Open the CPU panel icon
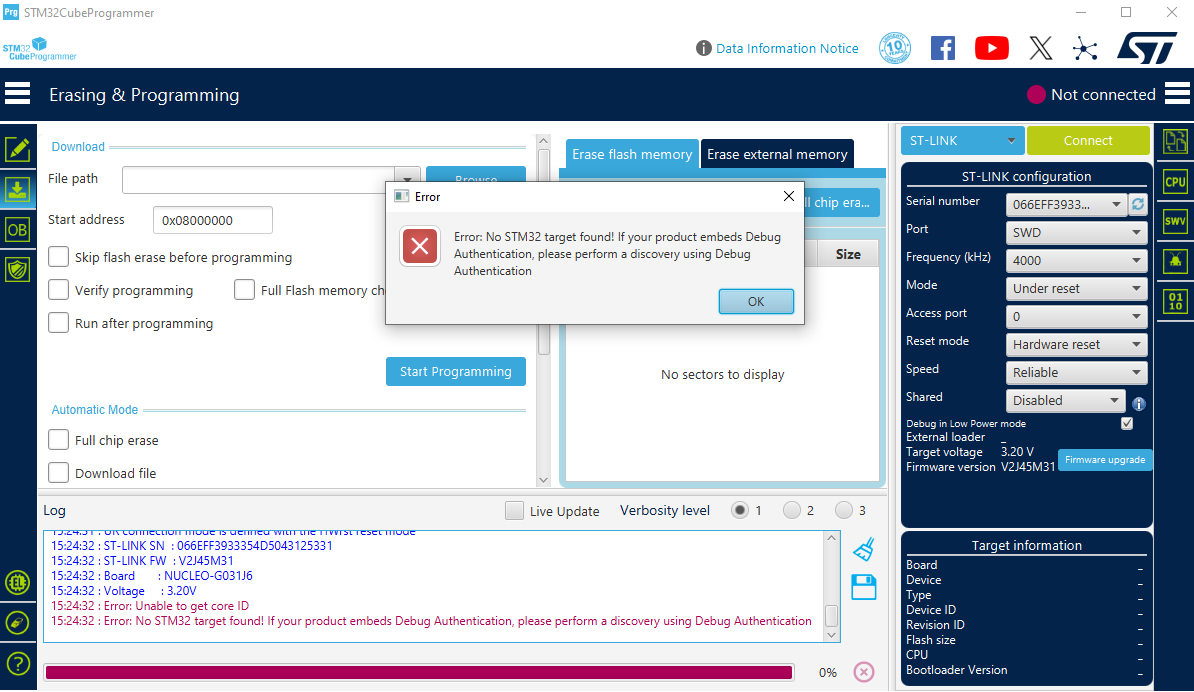 point(1175,181)
